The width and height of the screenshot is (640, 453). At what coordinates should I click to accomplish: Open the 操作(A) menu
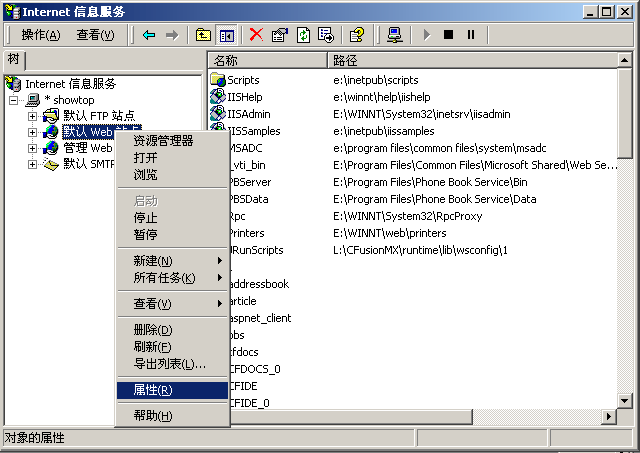point(41,35)
